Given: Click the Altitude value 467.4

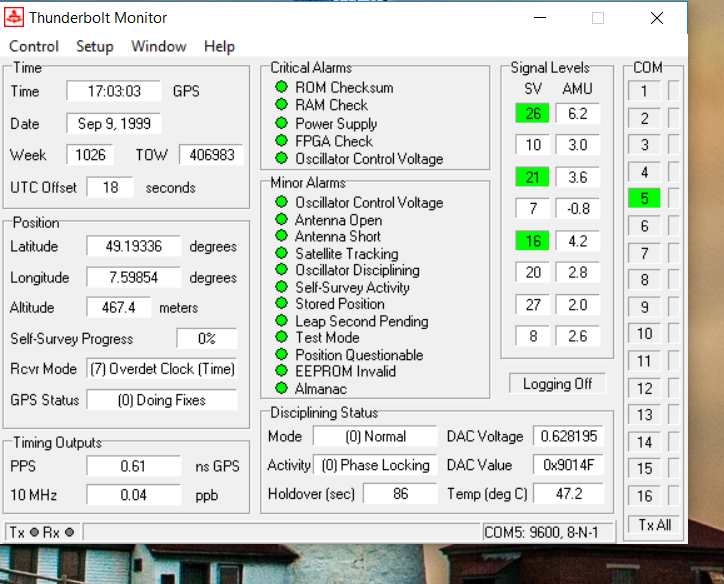Looking at the screenshot, I should 119,307.
